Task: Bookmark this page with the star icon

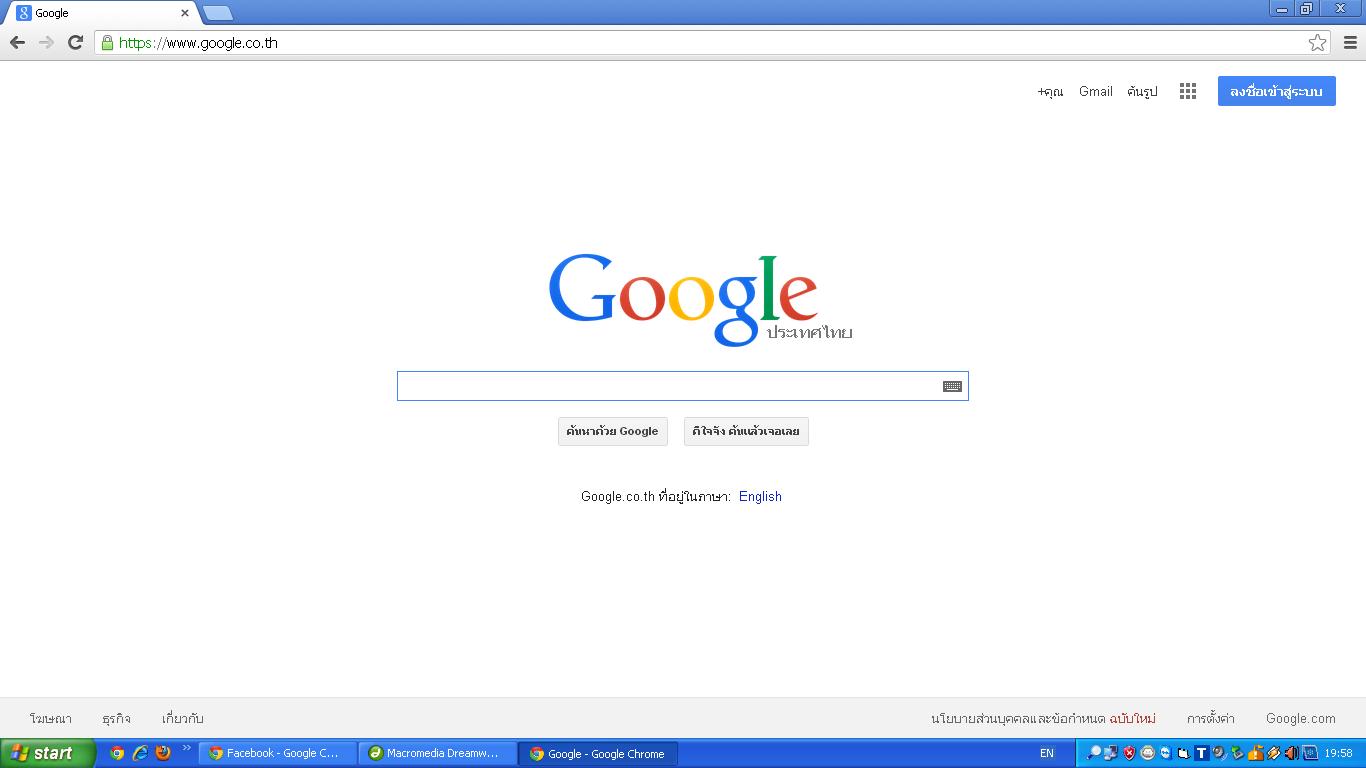Action: tap(1317, 42)
